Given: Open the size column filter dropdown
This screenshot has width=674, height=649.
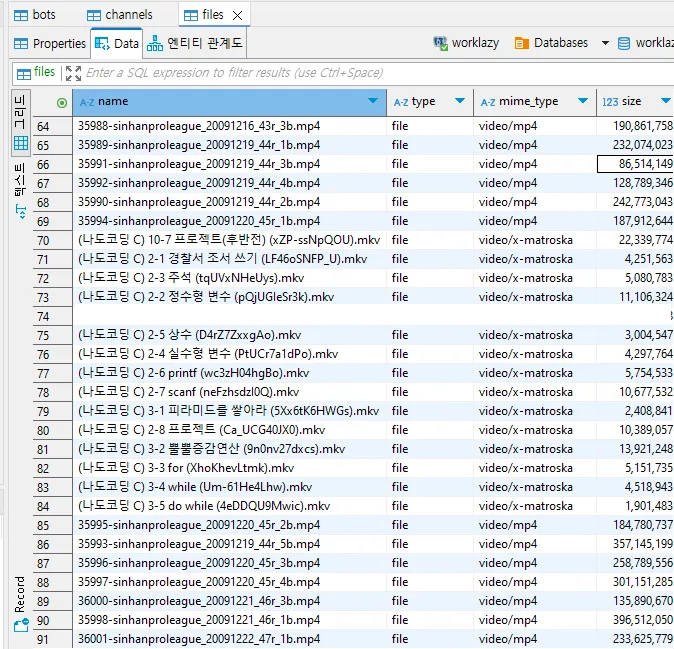Looking at the screenshot, I should [666, 101].
